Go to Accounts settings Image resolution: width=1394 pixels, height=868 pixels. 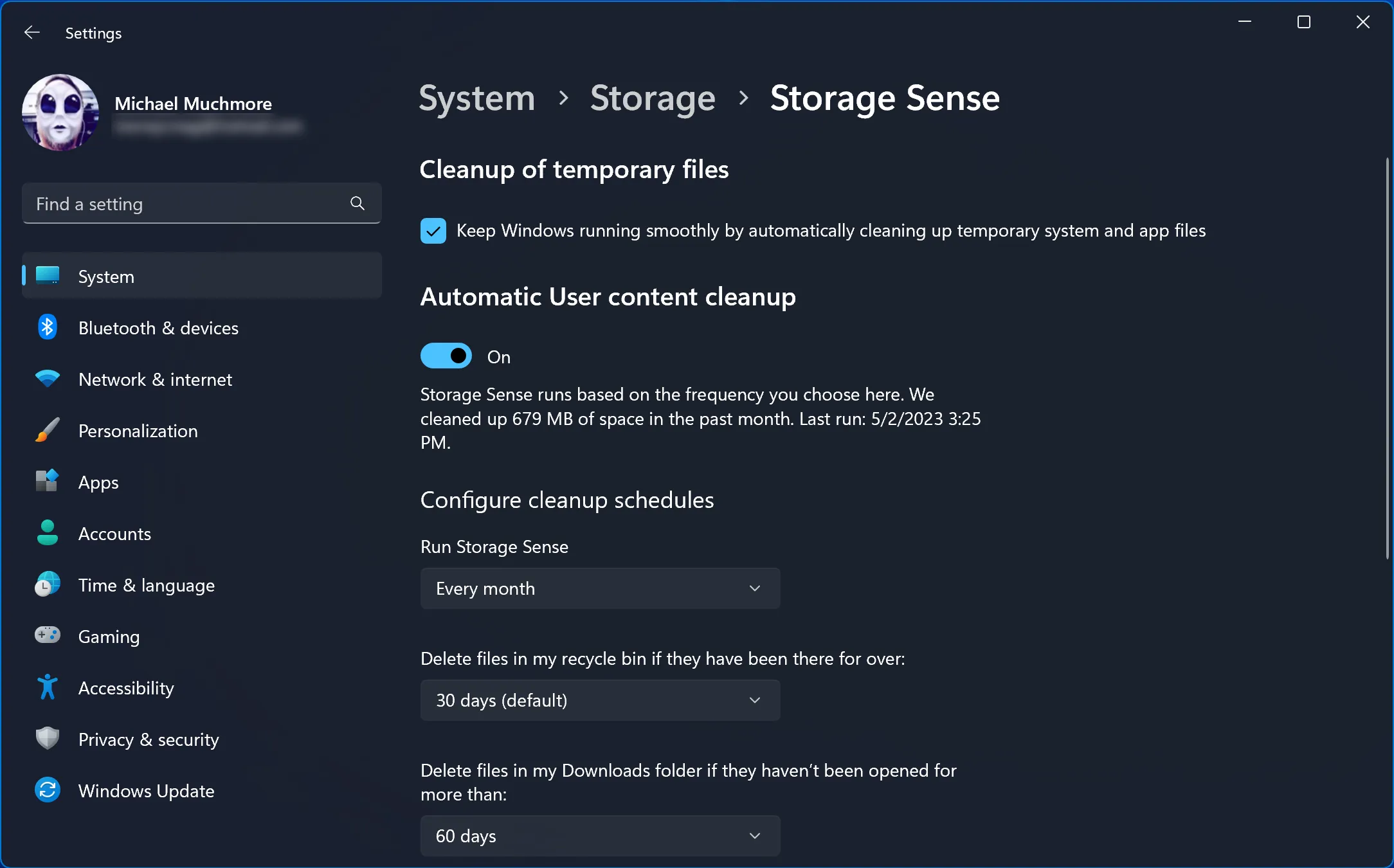coord(202,534)
